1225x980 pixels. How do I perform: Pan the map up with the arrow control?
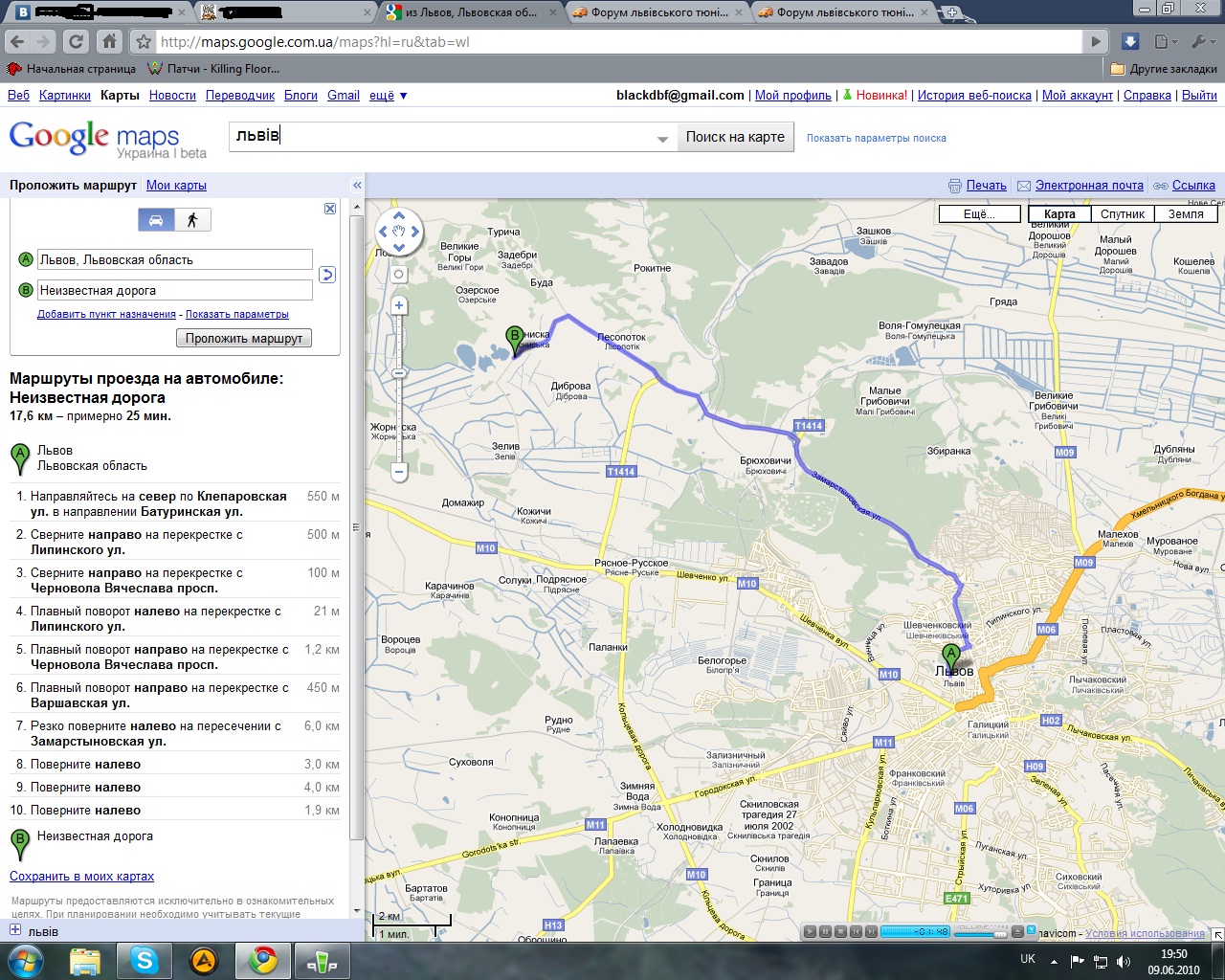click(x=400, y=215)
